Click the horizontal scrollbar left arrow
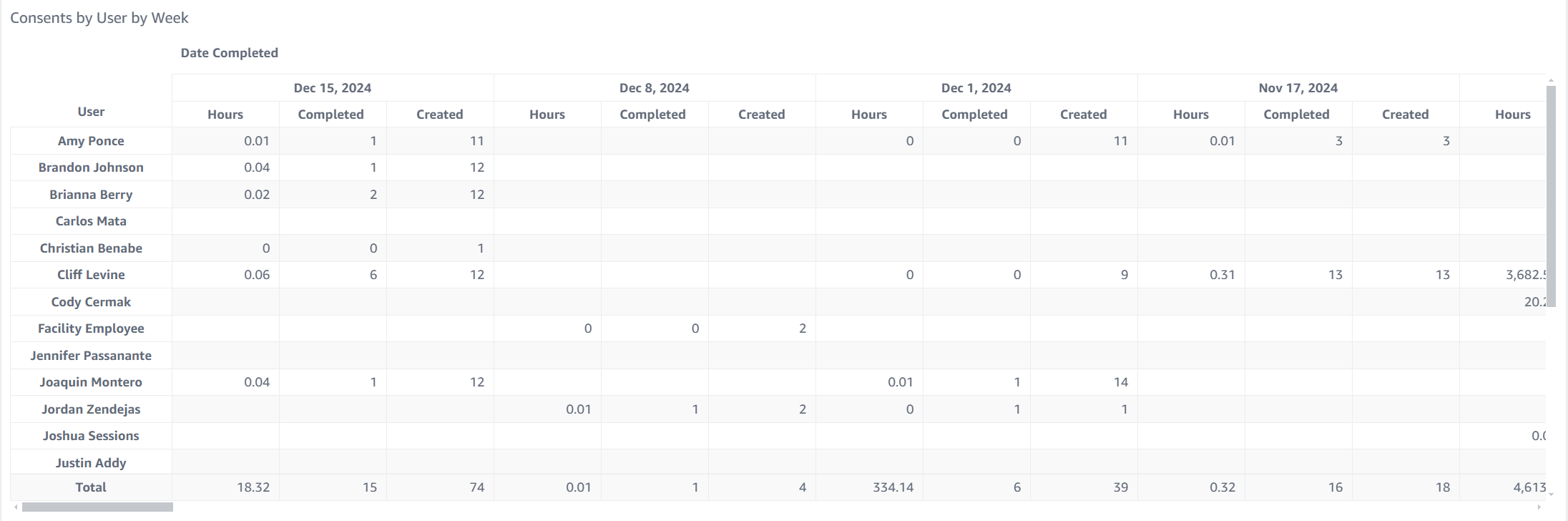This screenshot has width=1568, height=521. click(x=16, y=507)
